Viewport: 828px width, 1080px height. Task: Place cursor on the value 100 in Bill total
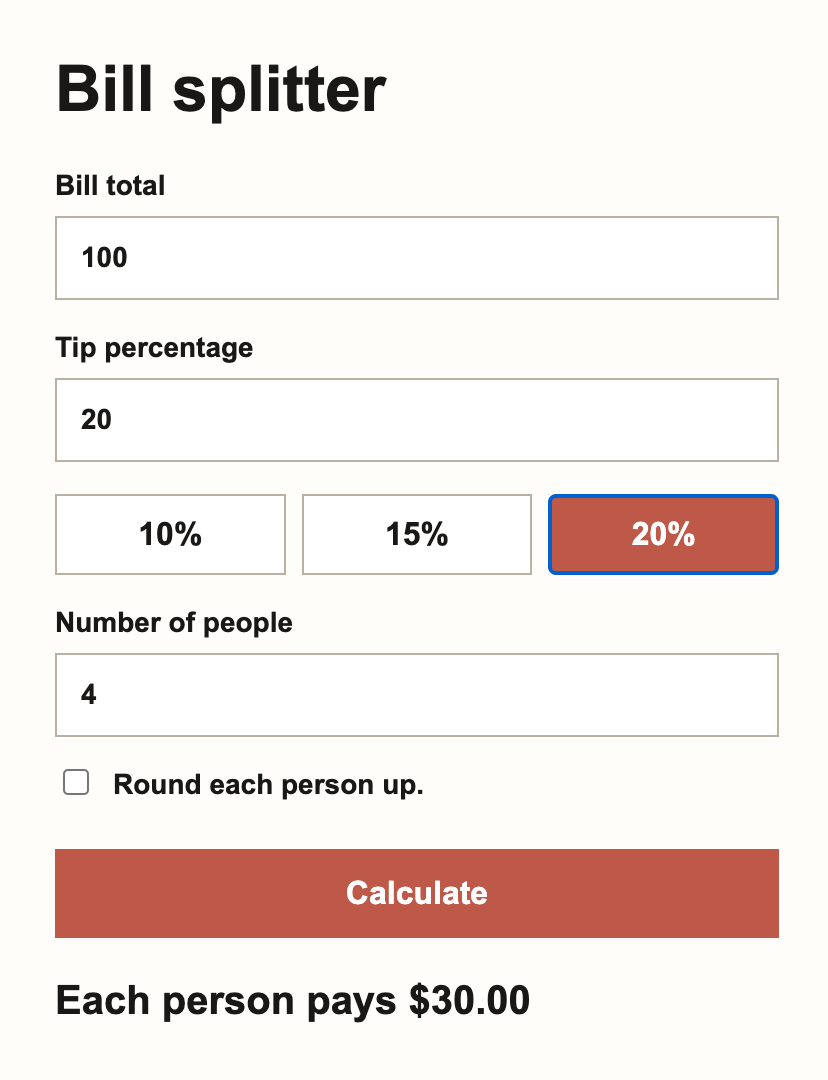point(104,258)
